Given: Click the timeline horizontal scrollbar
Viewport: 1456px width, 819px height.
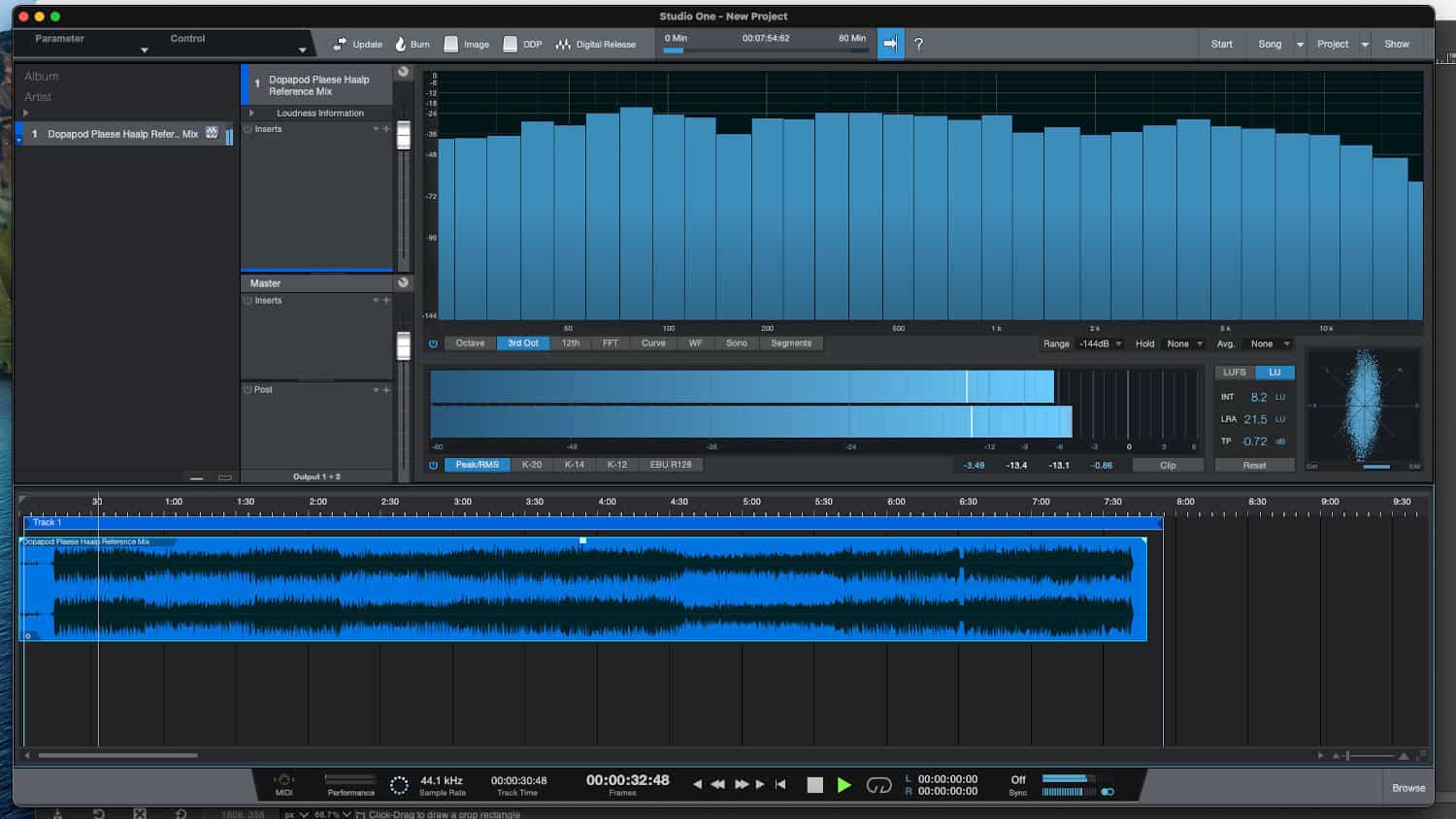Looking at the screenshot, I should click(117, 755).
